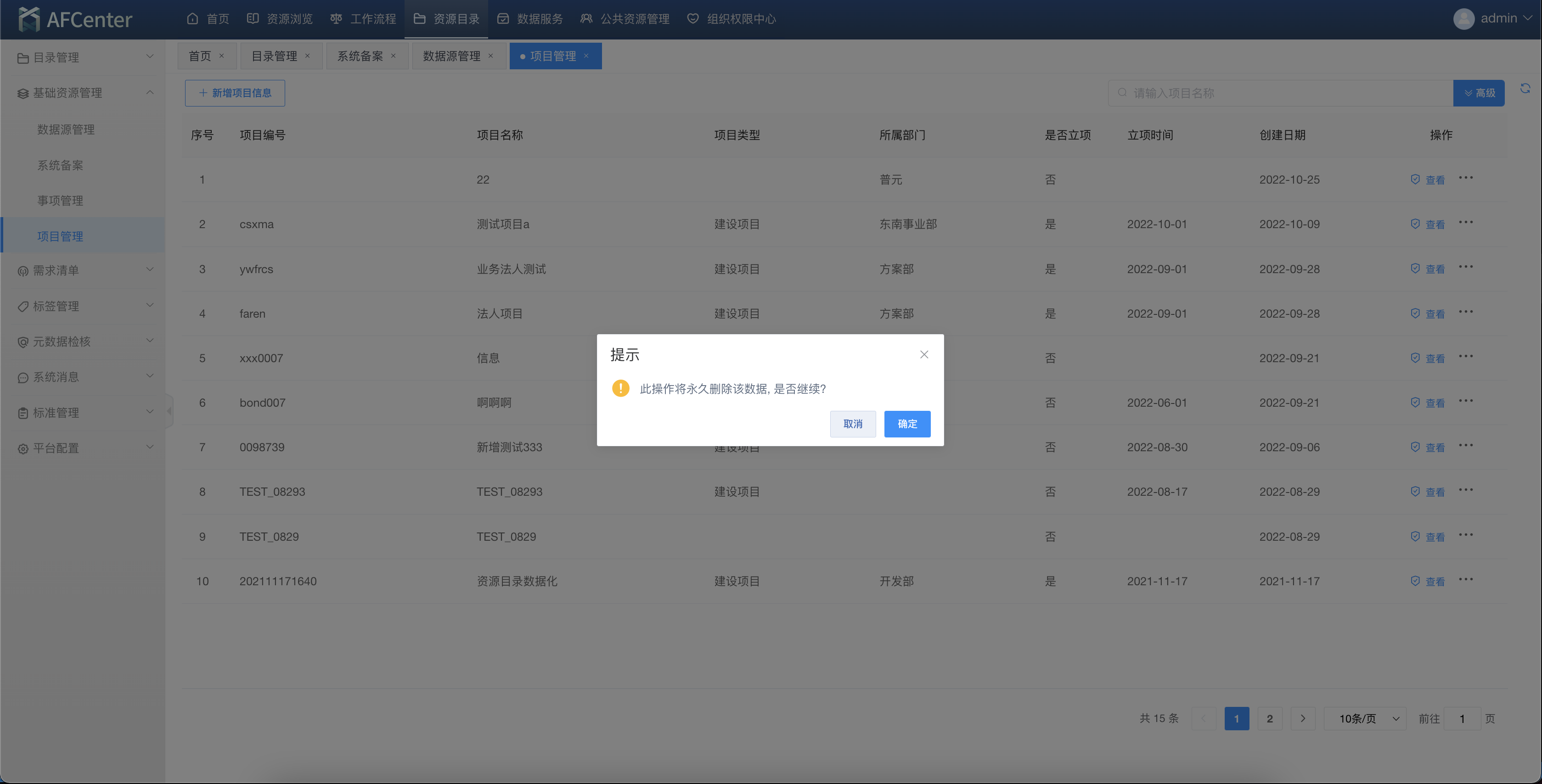This screenshot has width=1542, height=784.
Task: Open the more options ellipsis for row 1
Action: [x=1465, y=179]
